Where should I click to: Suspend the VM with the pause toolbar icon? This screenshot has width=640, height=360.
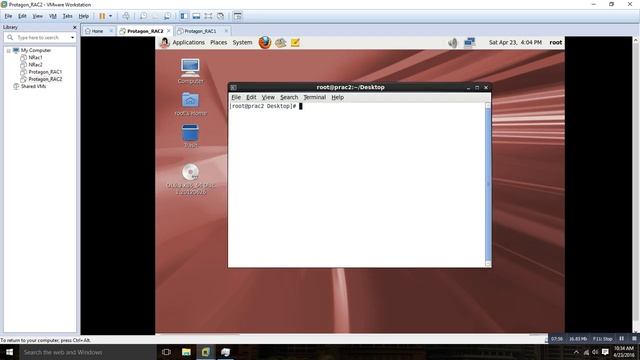click(x=102, y=16)
